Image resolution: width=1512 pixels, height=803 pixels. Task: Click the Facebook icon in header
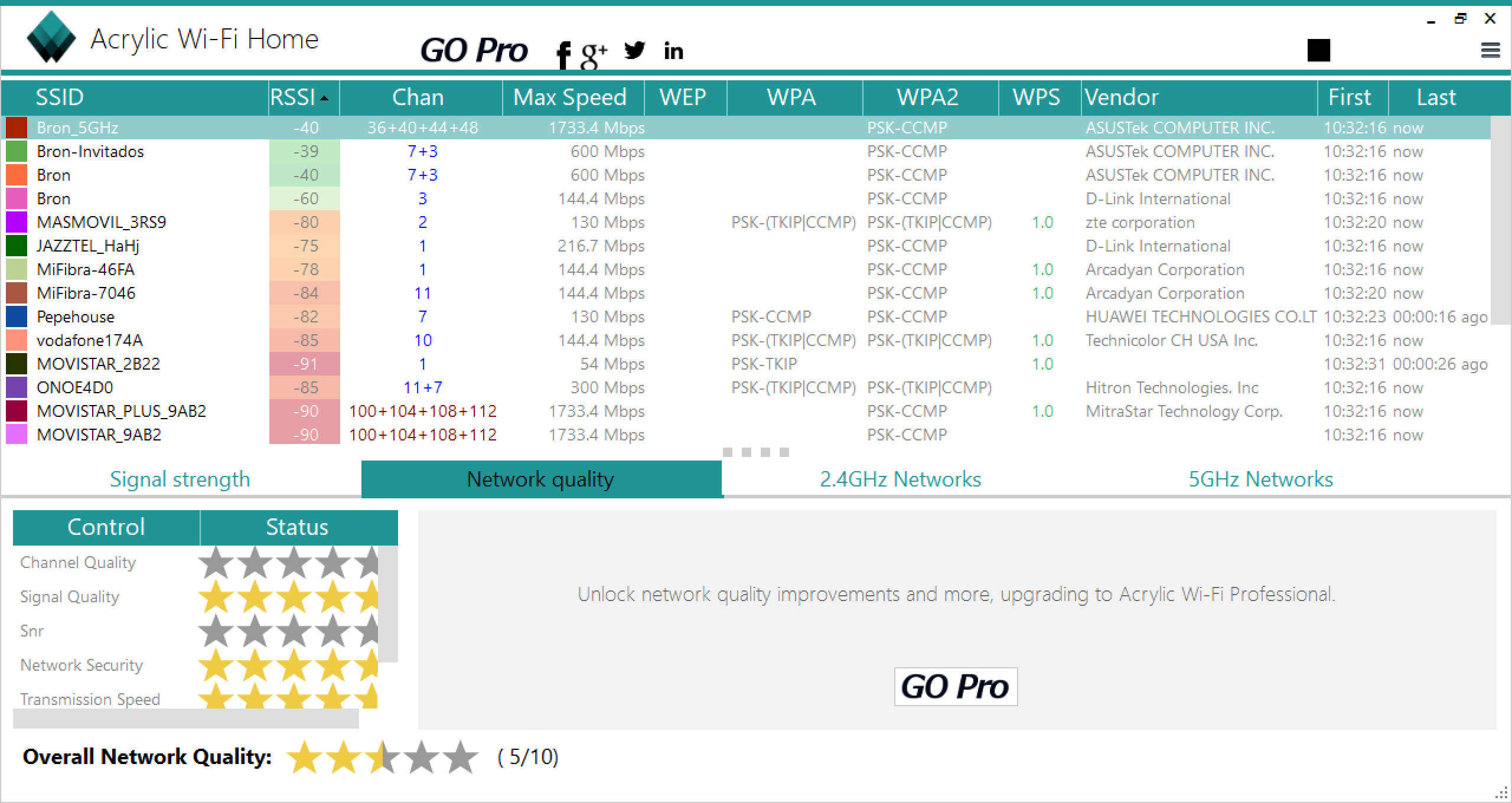click(563, 56)
